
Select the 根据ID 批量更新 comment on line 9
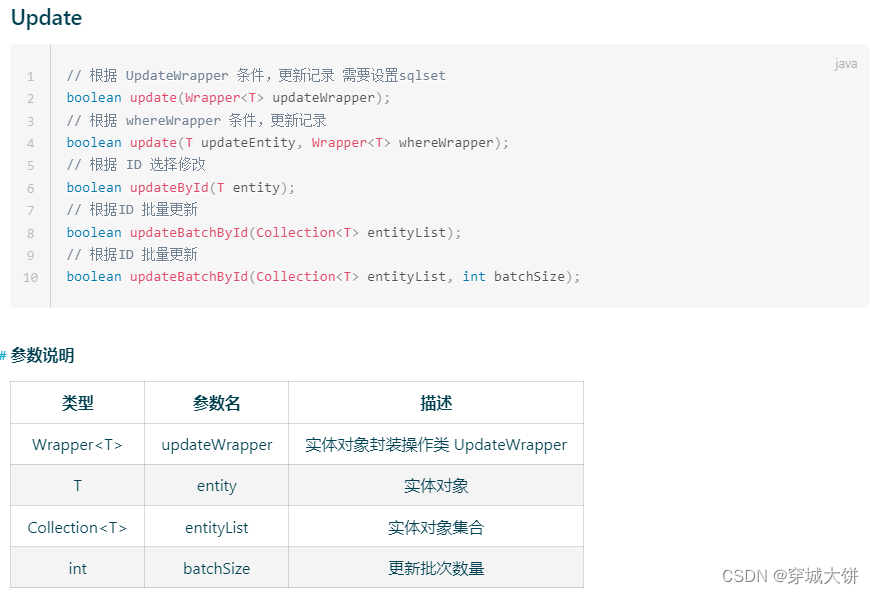coord(132,255)
